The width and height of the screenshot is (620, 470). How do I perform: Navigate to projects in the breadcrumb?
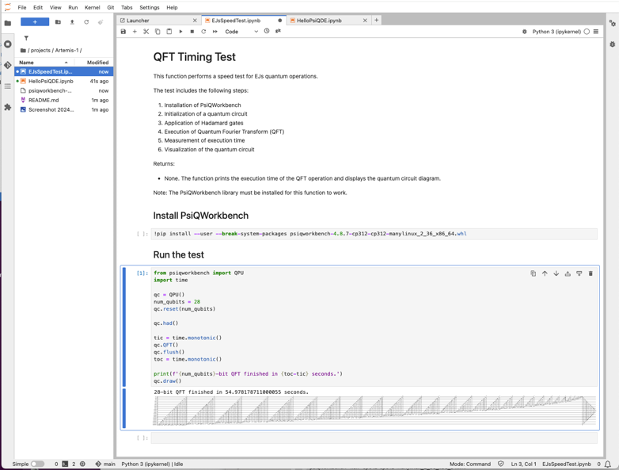tap(40, 50)
